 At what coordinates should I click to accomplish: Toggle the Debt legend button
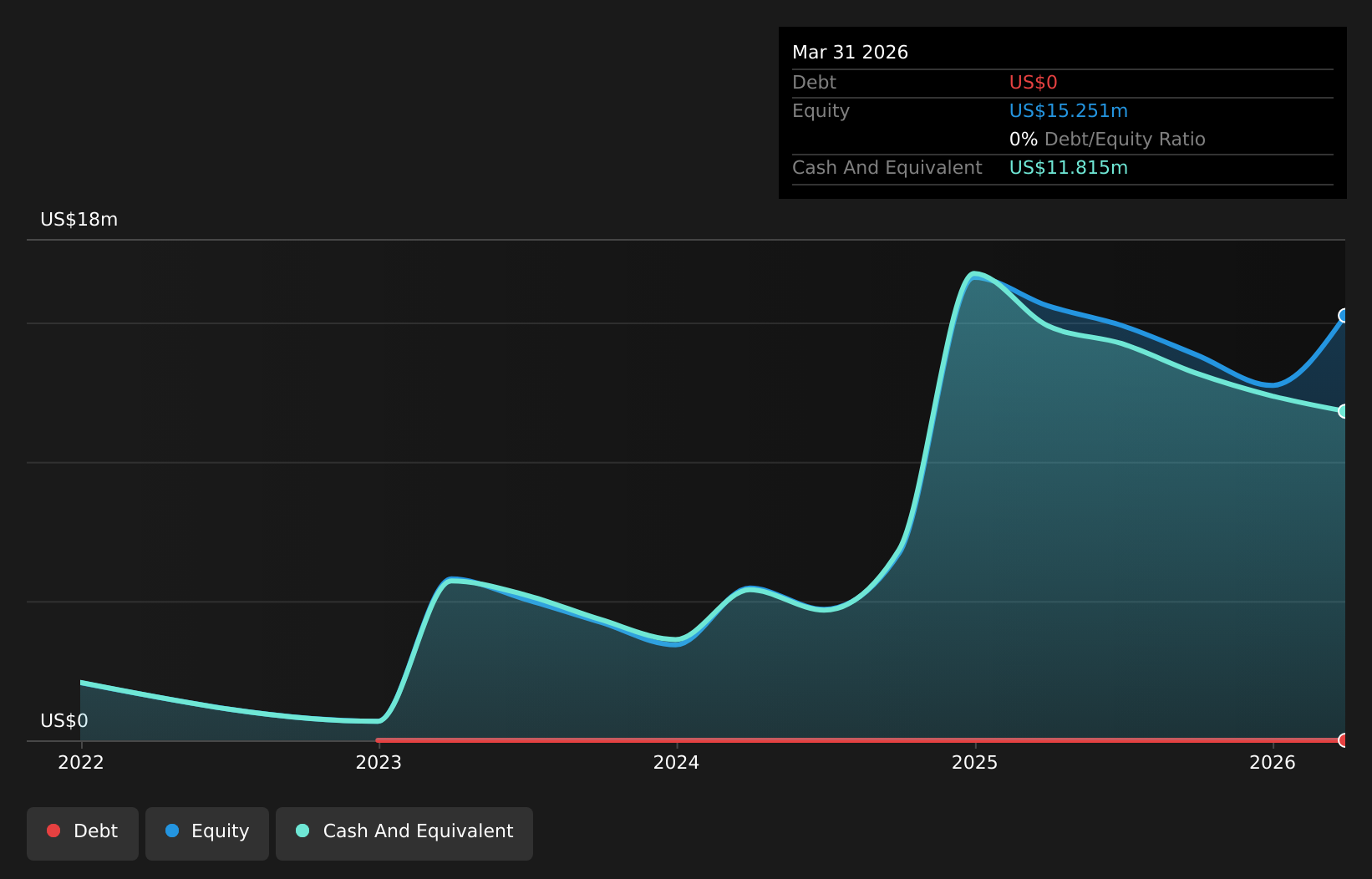(x=83, y=833)
